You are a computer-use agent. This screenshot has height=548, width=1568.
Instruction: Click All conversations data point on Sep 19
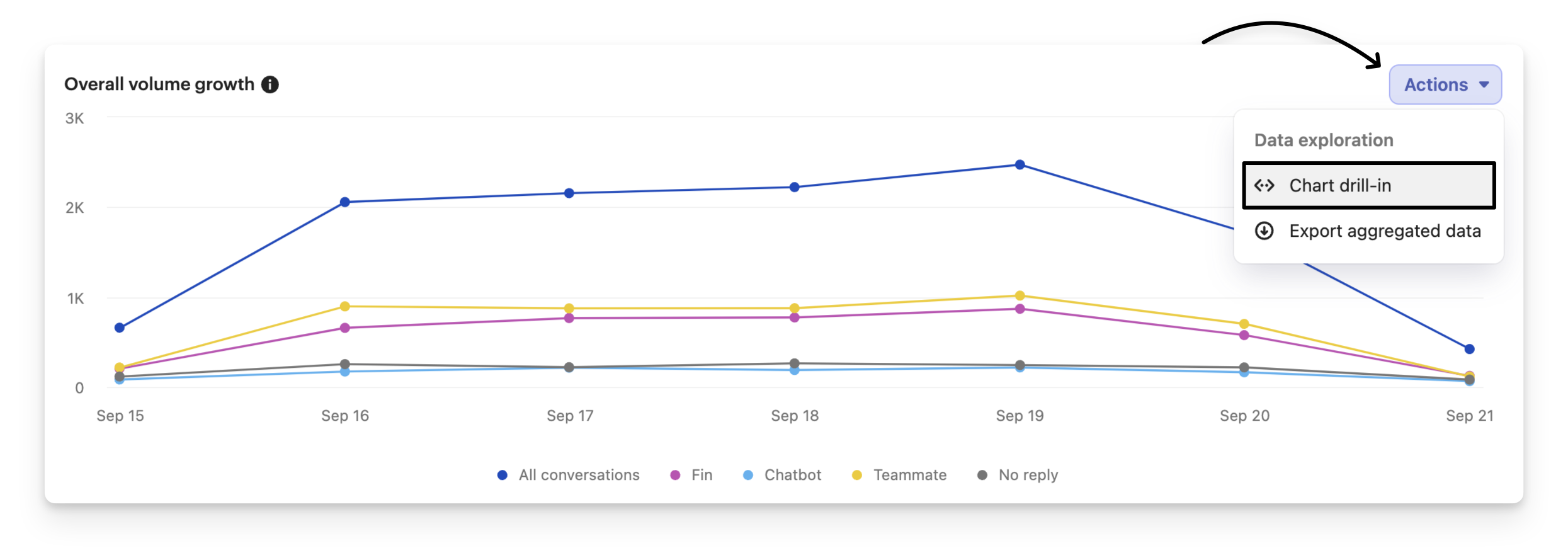(1020, 165)
